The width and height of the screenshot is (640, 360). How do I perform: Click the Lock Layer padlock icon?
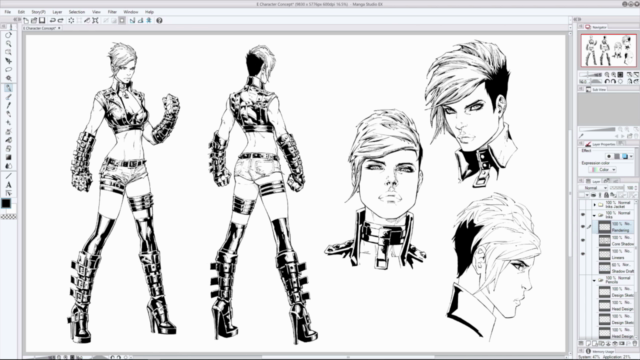(x=607, y=195)
